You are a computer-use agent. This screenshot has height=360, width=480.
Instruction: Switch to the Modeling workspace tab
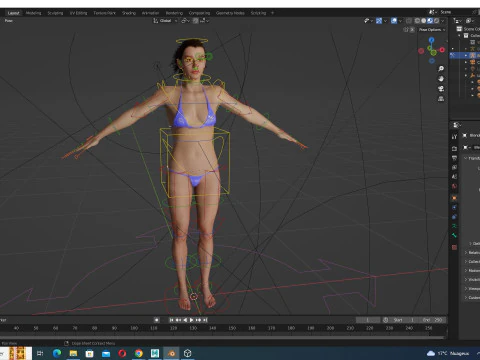pos(33,13)
